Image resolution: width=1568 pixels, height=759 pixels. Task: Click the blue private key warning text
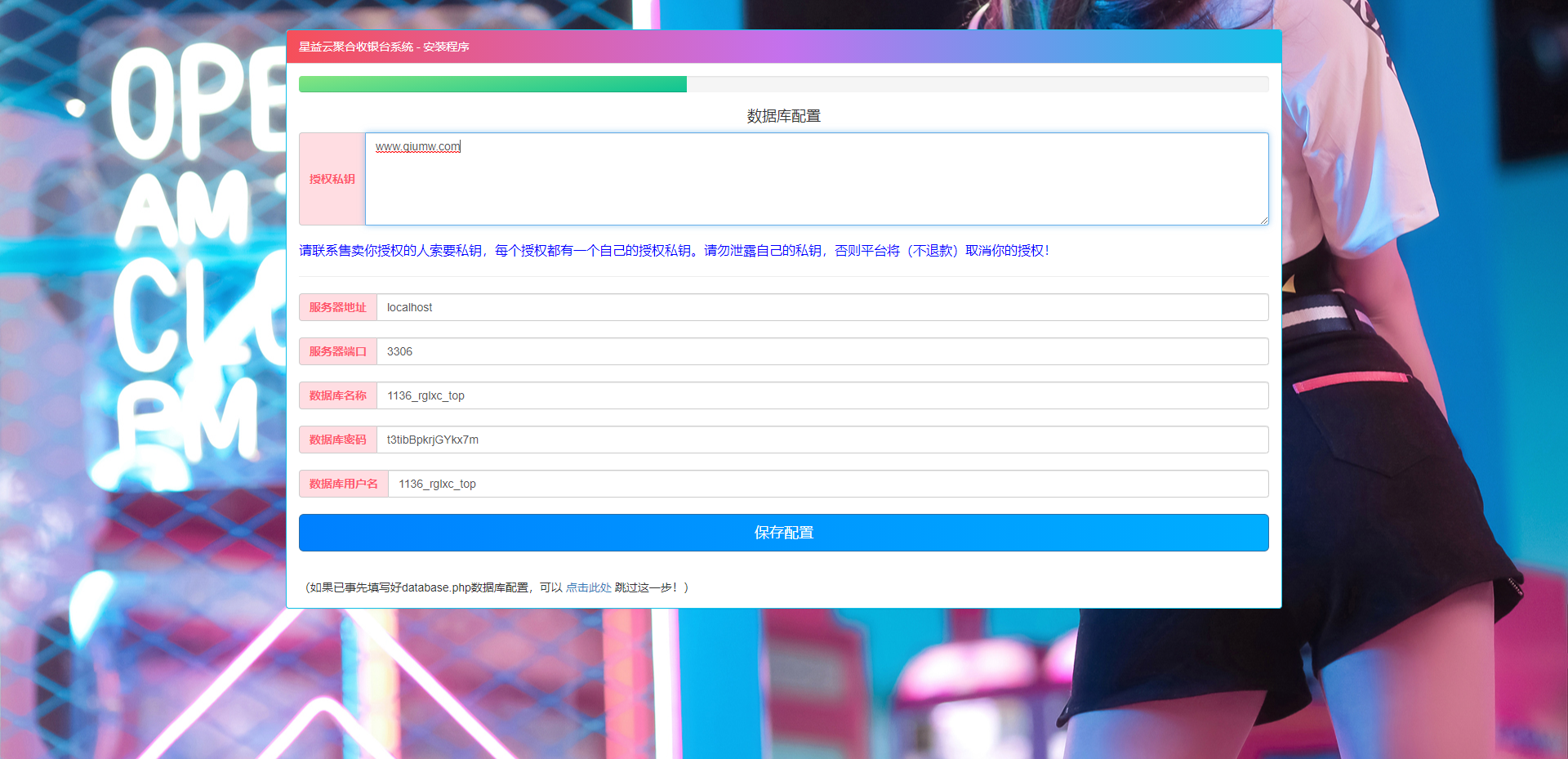click(674, 251)
